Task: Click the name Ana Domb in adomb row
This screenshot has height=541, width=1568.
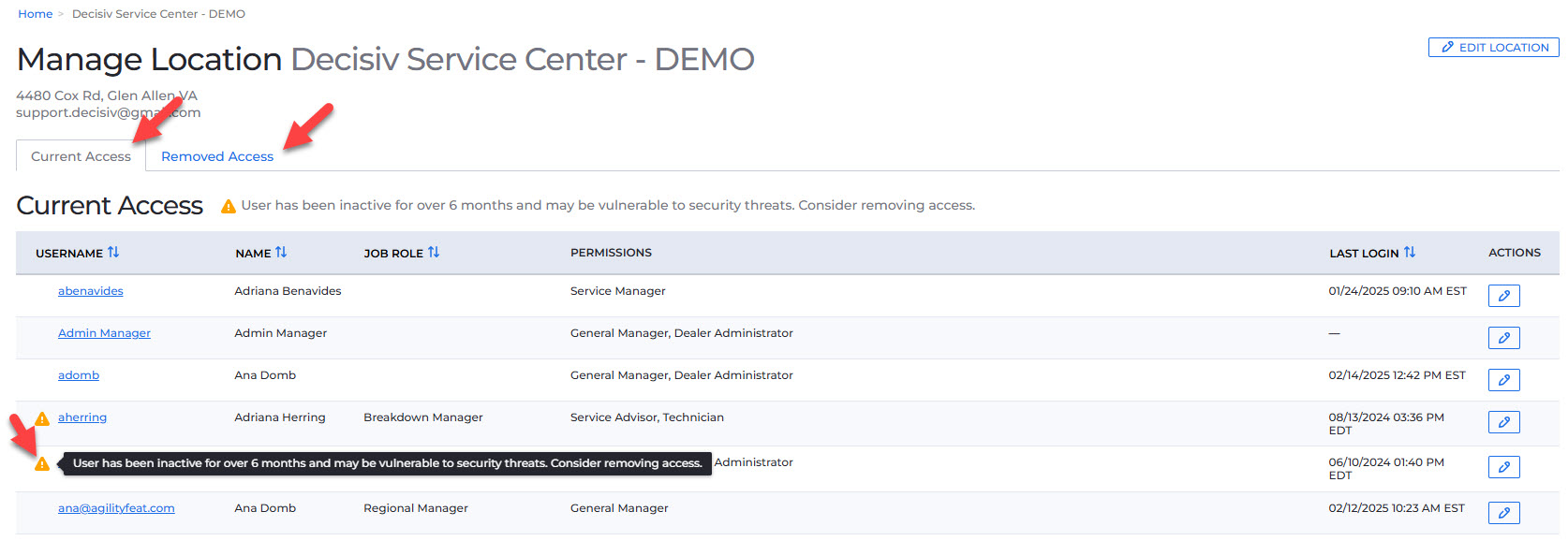Action: 265,375
